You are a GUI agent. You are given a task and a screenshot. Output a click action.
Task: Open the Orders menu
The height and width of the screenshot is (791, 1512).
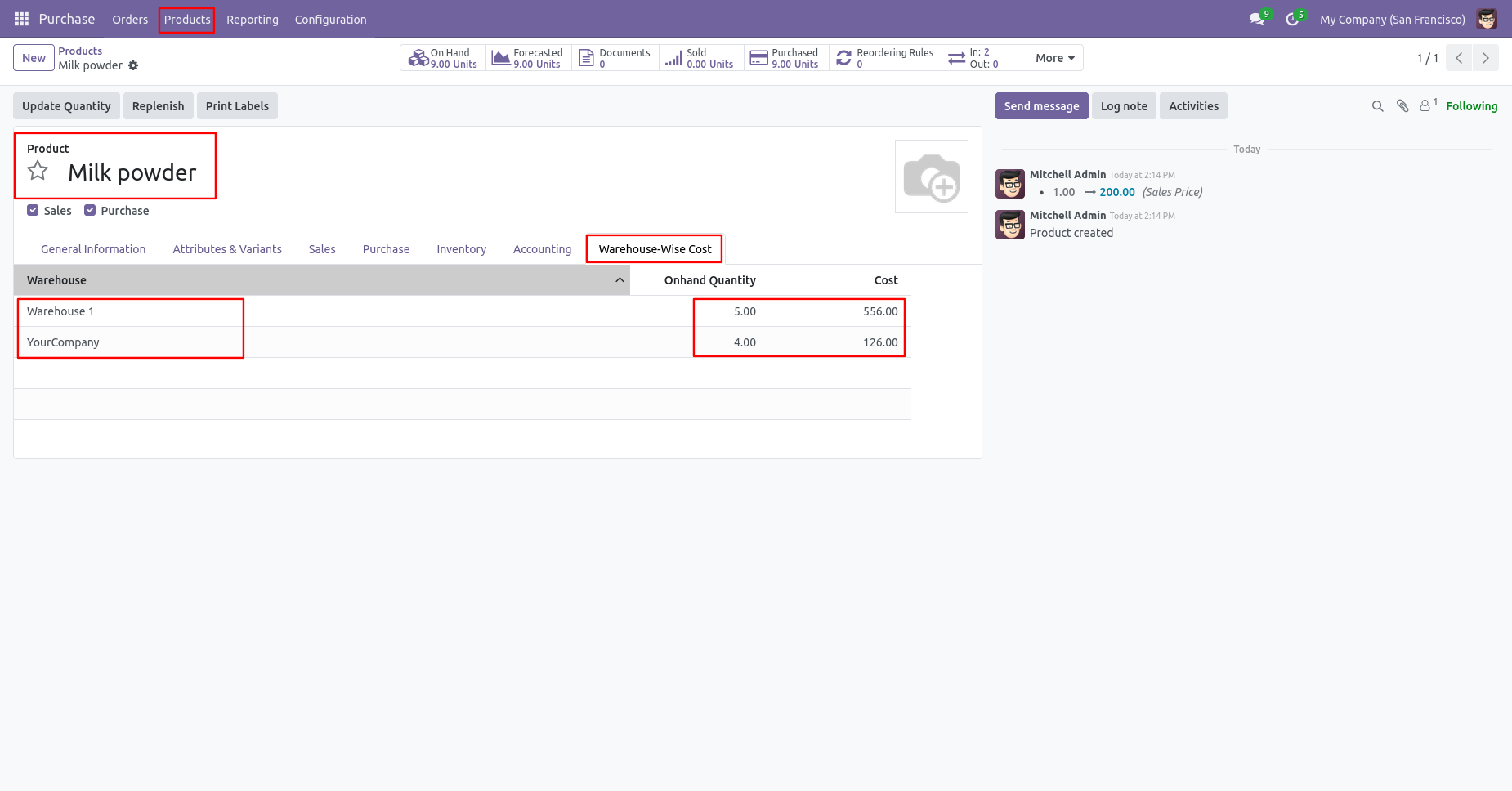[x=130, y=20]
